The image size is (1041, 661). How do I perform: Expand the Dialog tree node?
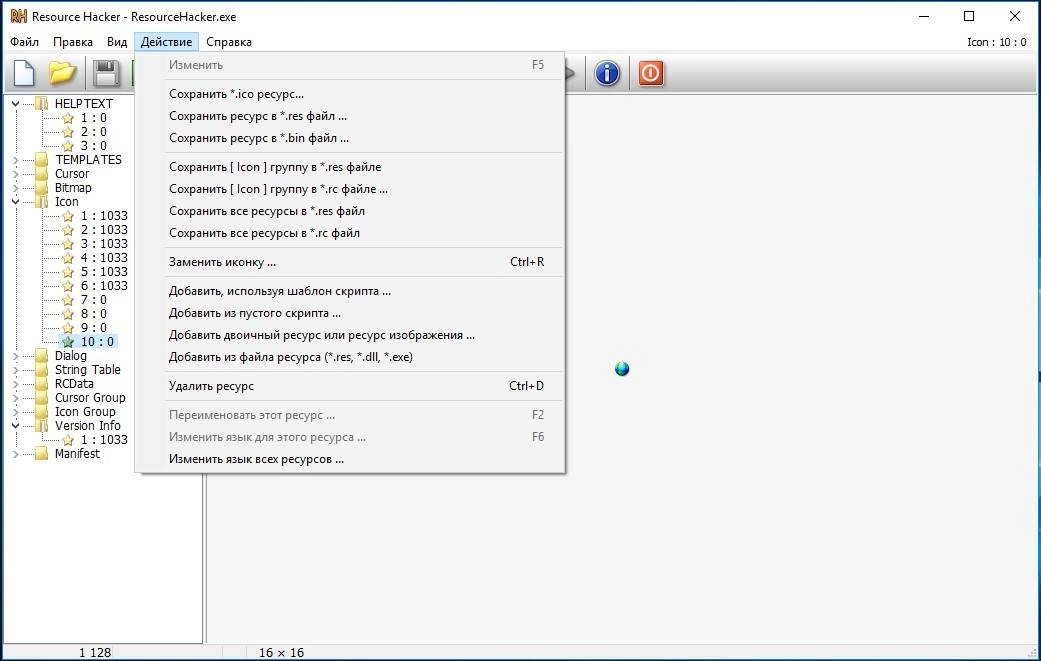[x=15, y=356]
